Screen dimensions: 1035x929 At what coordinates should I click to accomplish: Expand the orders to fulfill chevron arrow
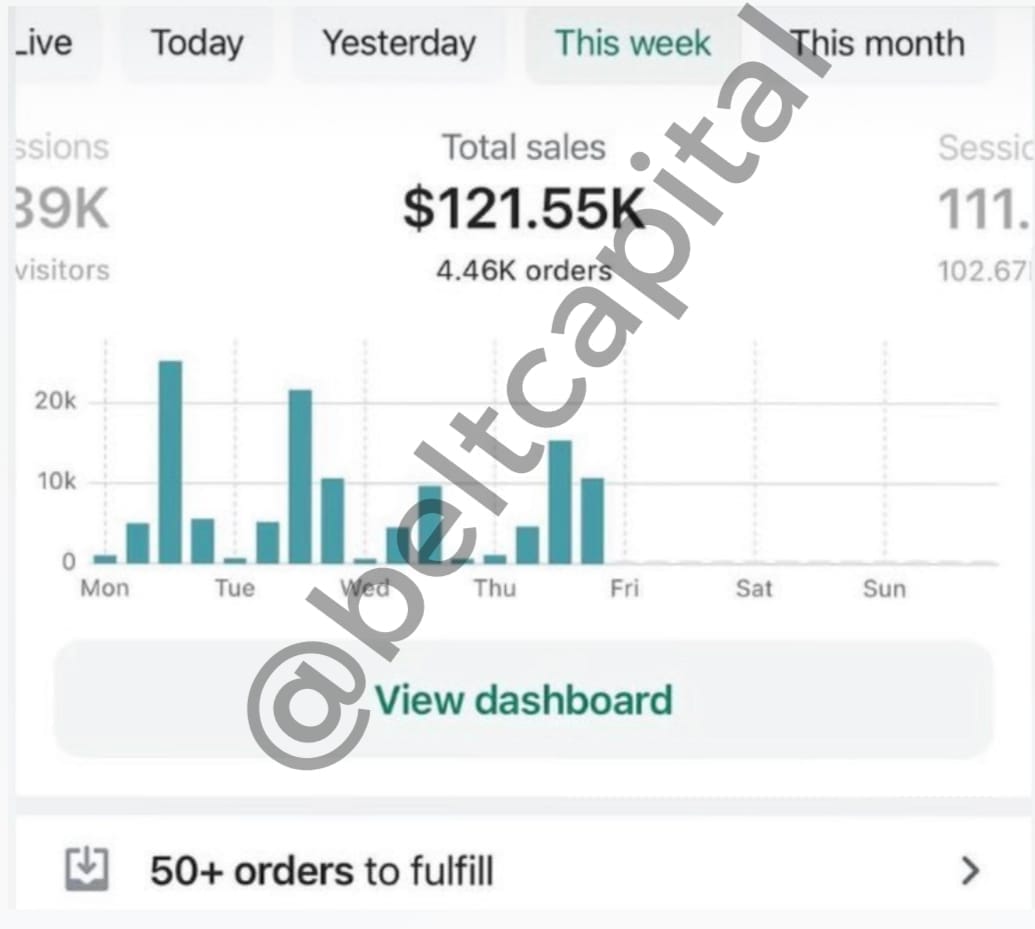pos(970,870)
